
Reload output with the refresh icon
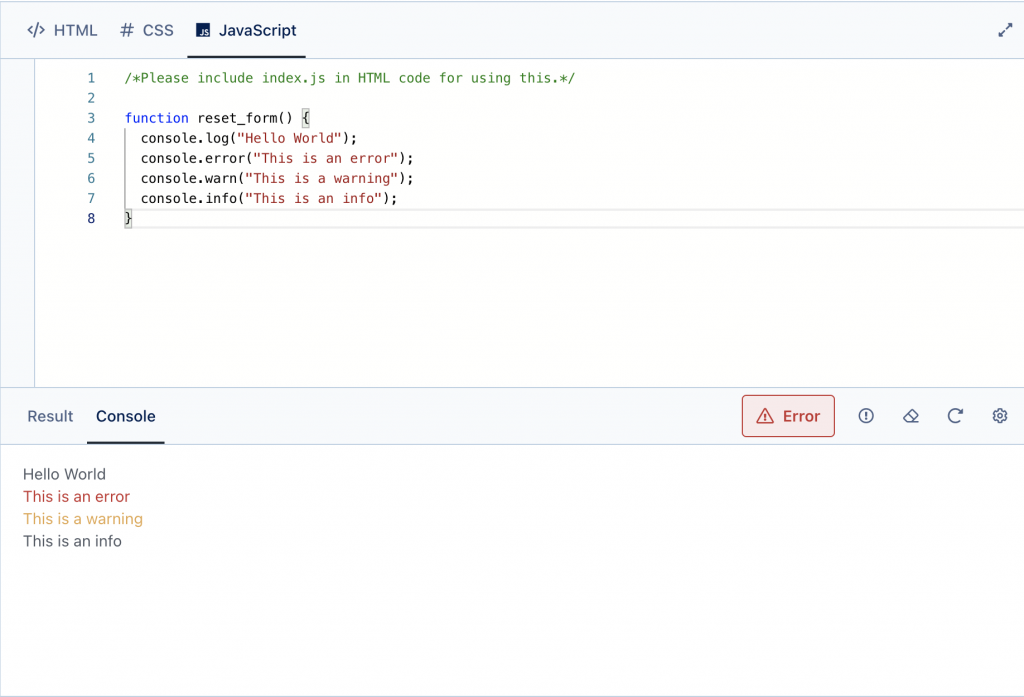[x=955, y=416]
